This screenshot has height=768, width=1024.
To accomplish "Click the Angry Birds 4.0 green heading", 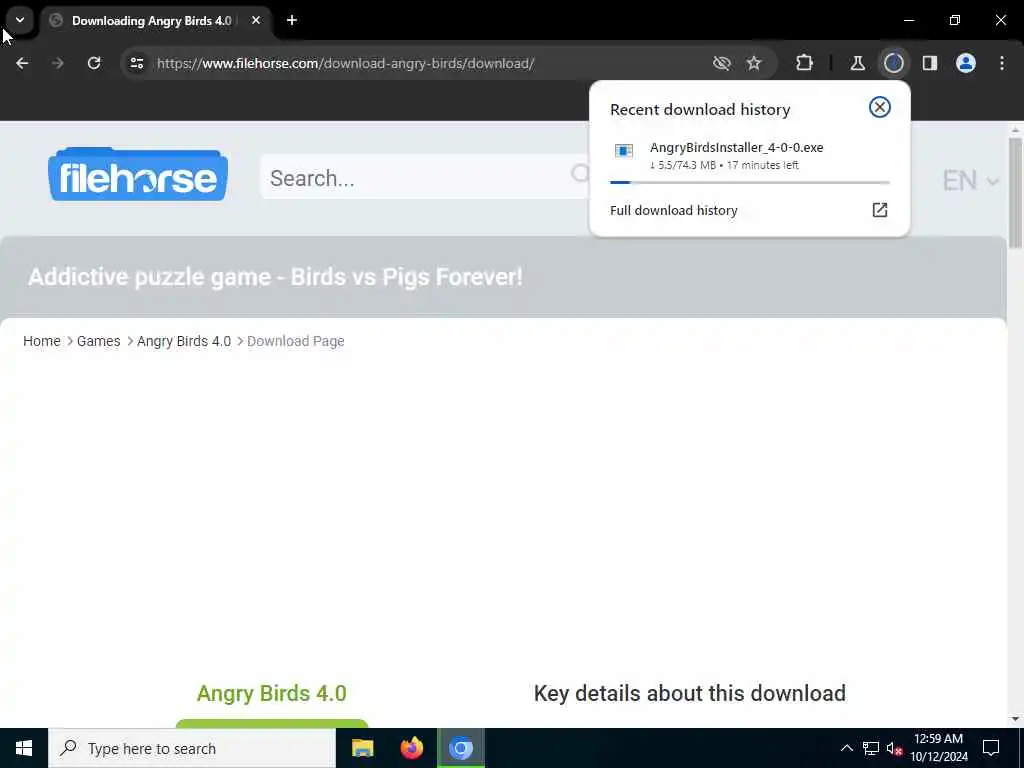I will (272, 693).
